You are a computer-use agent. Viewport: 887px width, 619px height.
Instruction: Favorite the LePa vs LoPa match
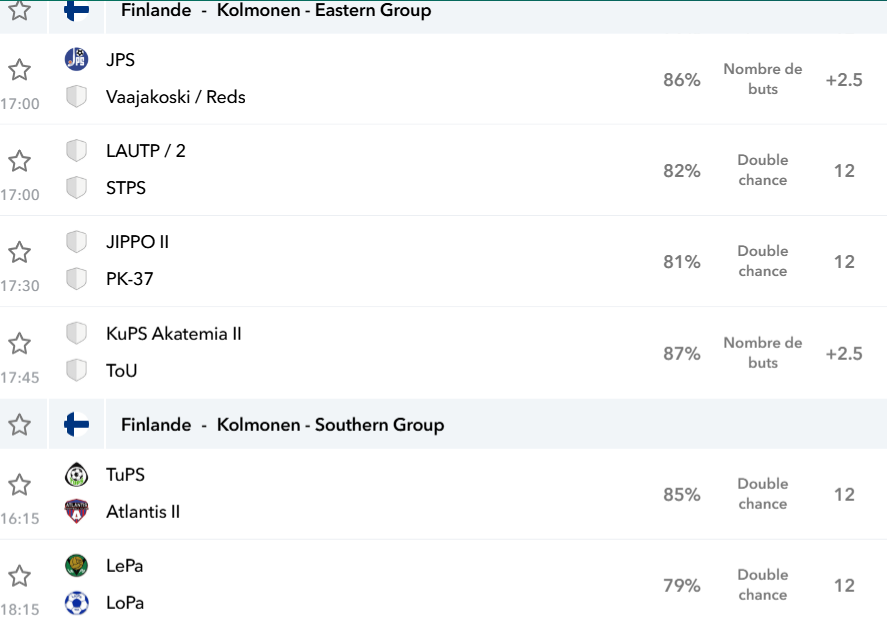[x=19, y=575]
